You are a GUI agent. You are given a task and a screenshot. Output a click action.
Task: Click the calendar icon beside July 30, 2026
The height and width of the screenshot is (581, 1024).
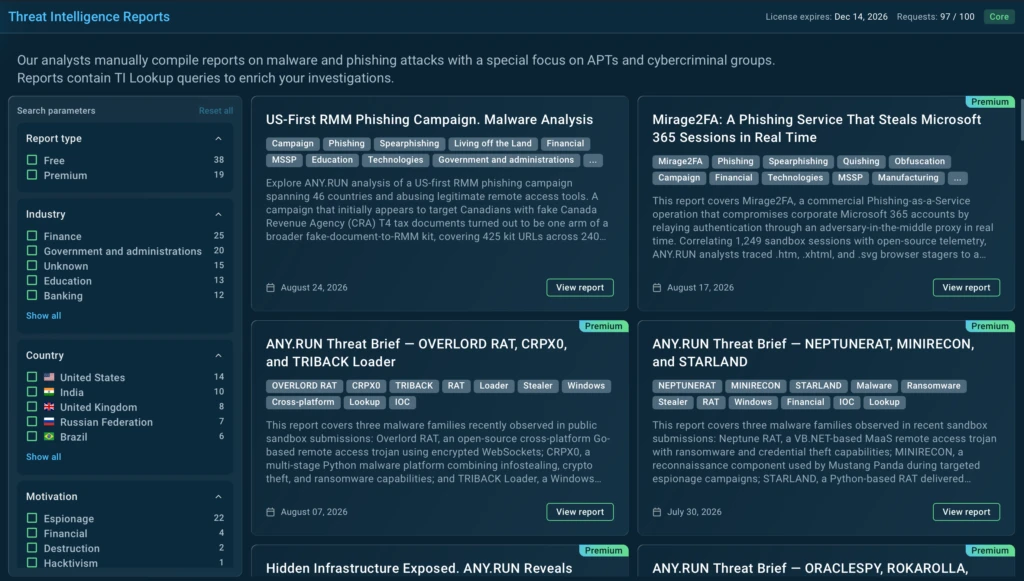(657, 512)
